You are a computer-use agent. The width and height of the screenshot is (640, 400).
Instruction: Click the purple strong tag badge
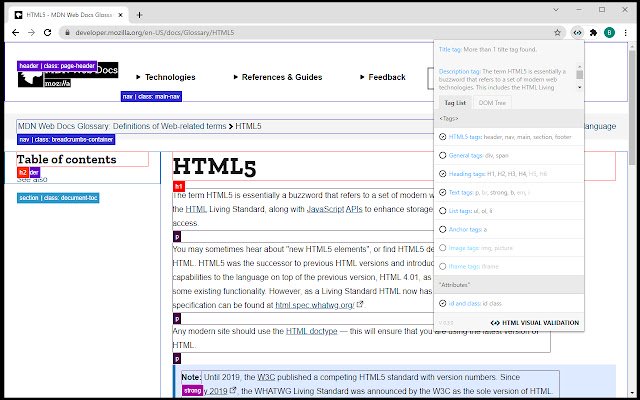(192, 391)
